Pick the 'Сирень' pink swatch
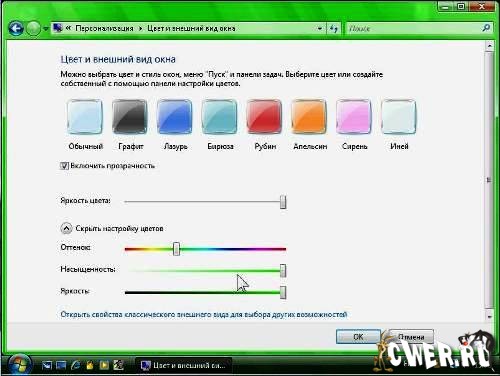The image size is (500, 376). pos(354,117)
